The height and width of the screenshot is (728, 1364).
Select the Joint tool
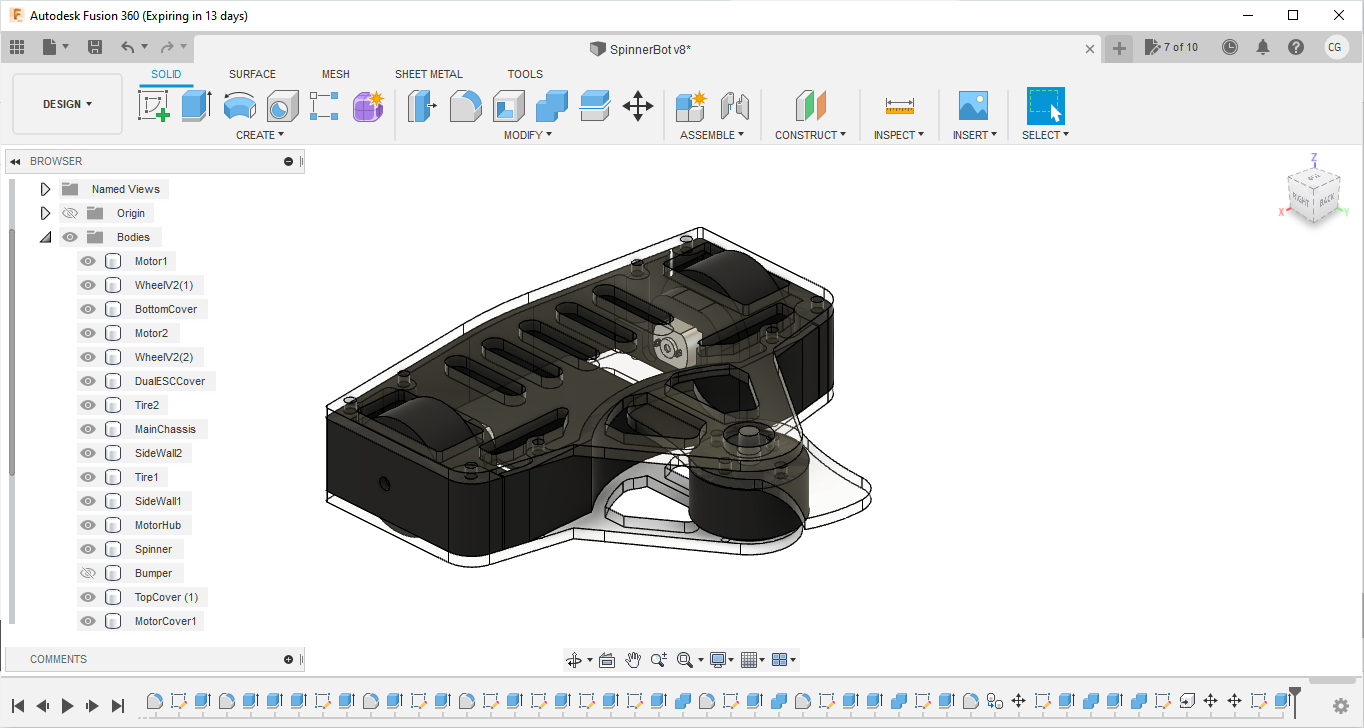point(737,105)
